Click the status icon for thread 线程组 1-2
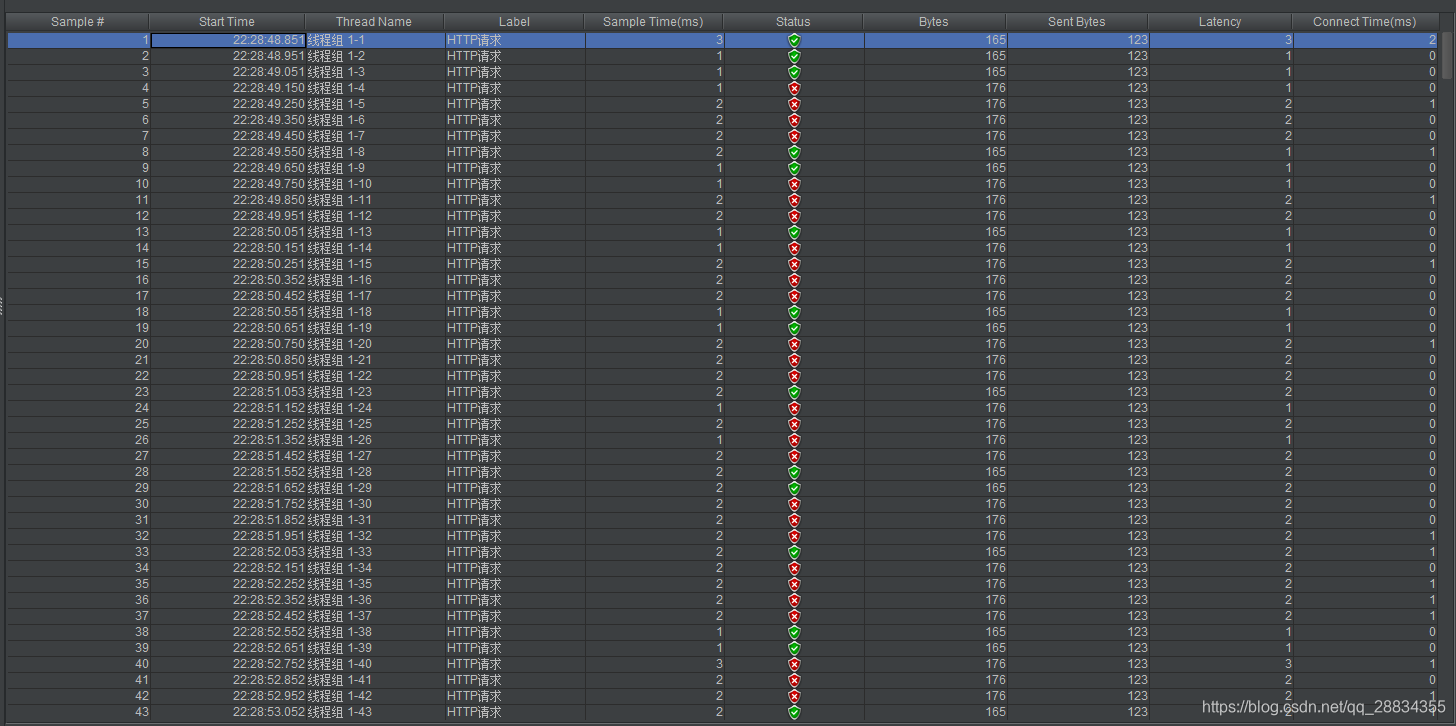1456x726 pixels. 794,56
